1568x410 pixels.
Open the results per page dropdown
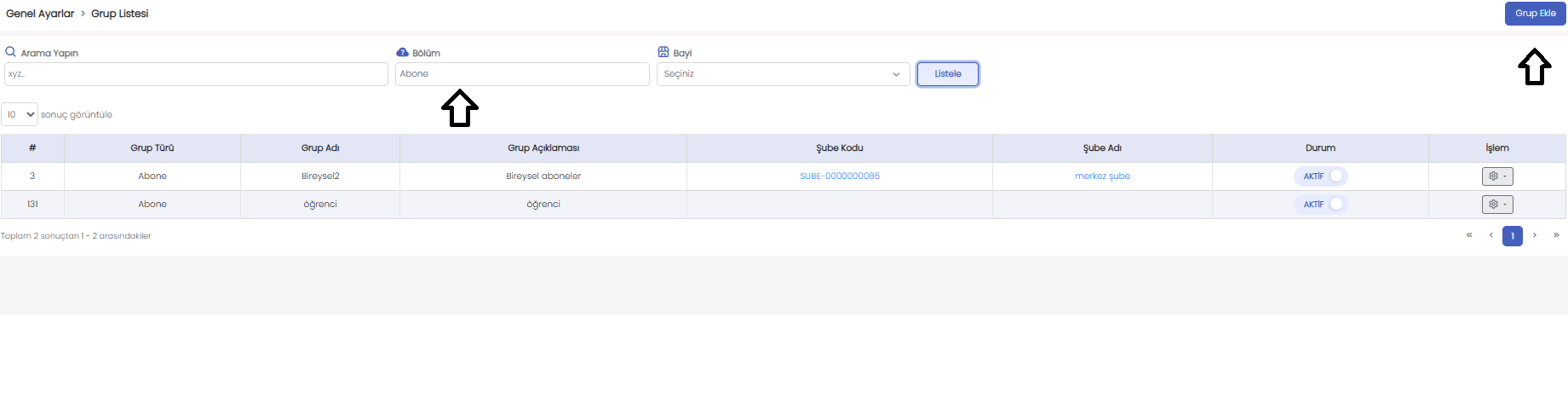click(x=20, y=114)
